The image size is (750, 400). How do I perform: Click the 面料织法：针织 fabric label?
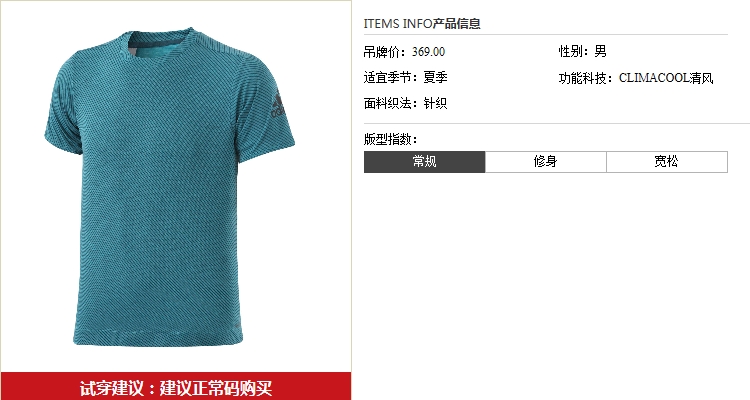click(x=406, y=103)
